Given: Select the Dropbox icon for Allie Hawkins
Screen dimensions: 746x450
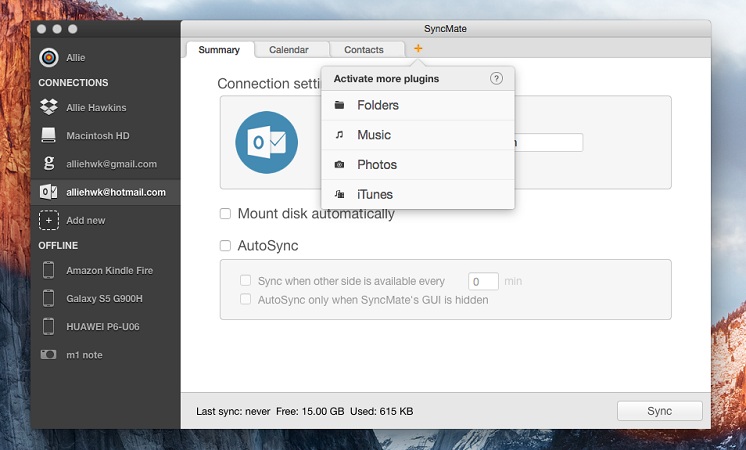Looking at the screenshot, I should point(49,107).
